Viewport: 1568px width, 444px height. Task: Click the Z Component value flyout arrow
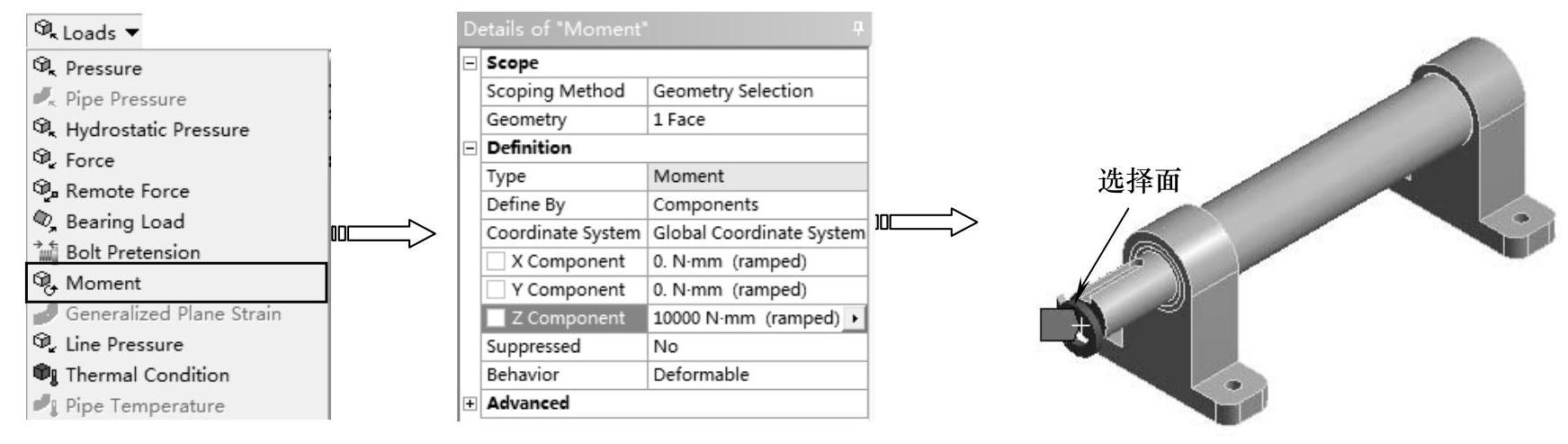click(854, 318)
